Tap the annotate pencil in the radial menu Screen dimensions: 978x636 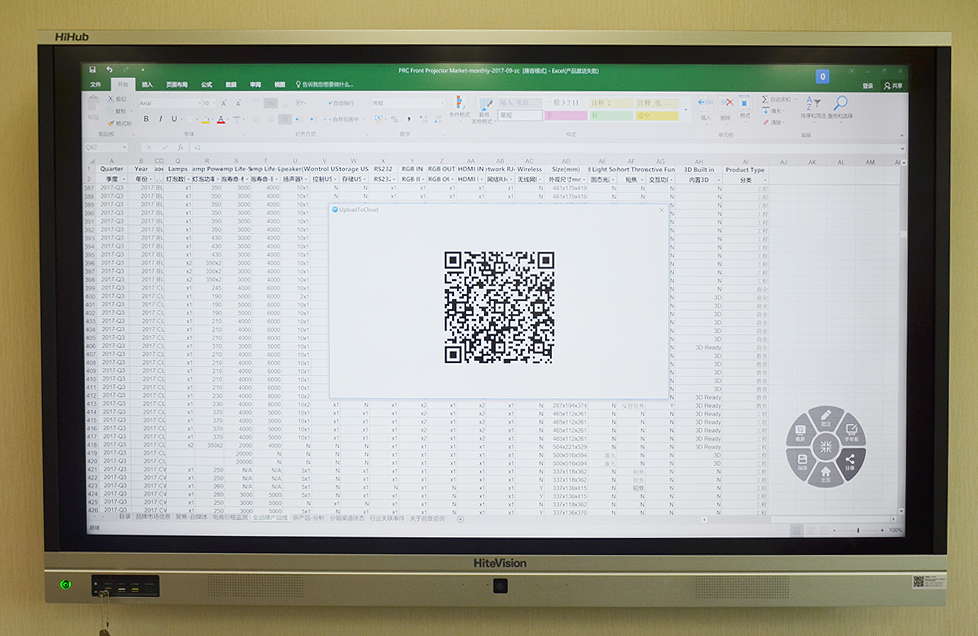[x=826, y=417]
